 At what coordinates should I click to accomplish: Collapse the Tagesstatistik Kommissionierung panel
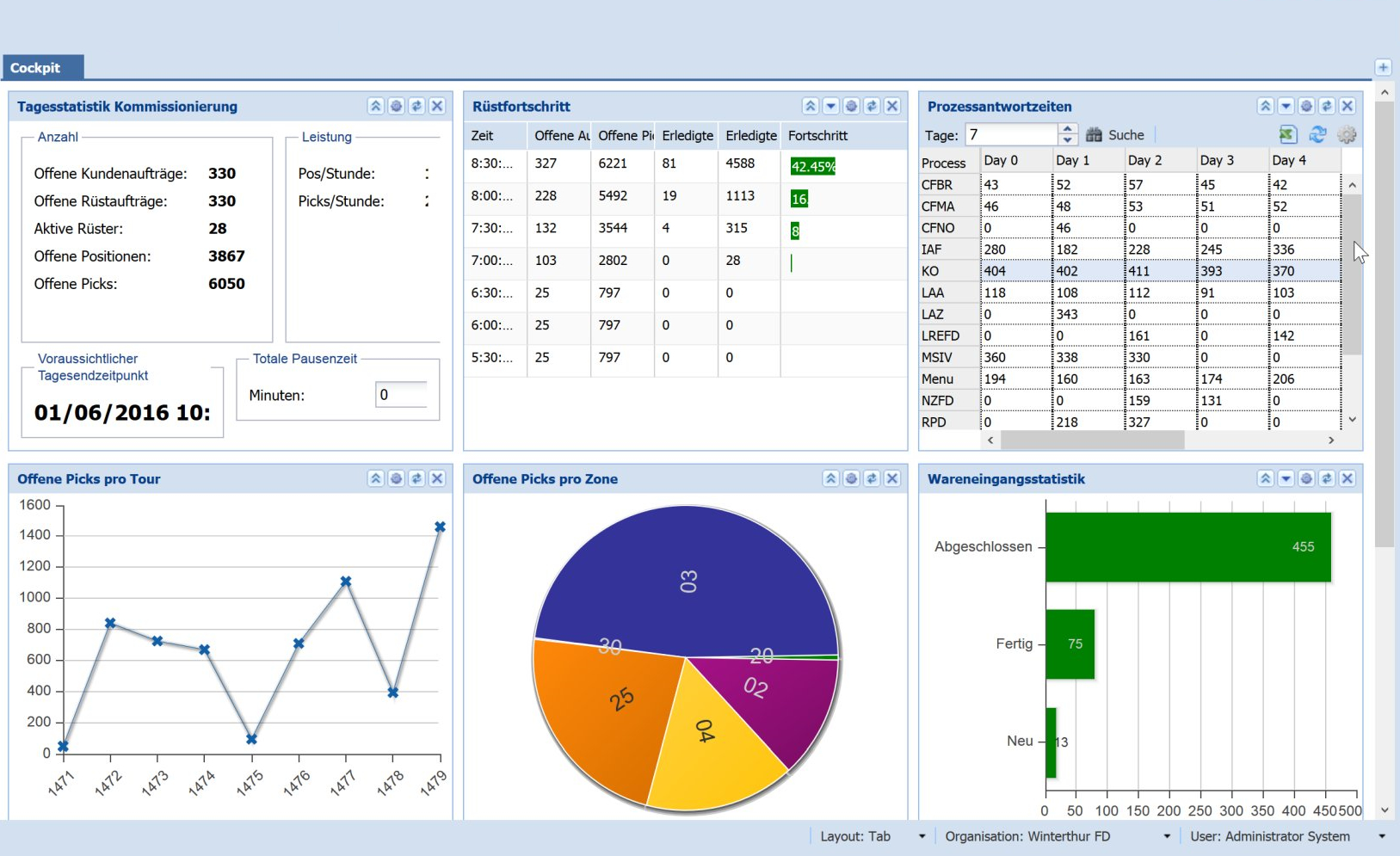click(x=376, y=106)
